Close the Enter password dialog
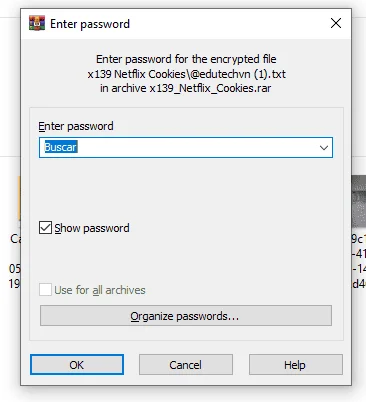The image size is (366, 402). 336,23
